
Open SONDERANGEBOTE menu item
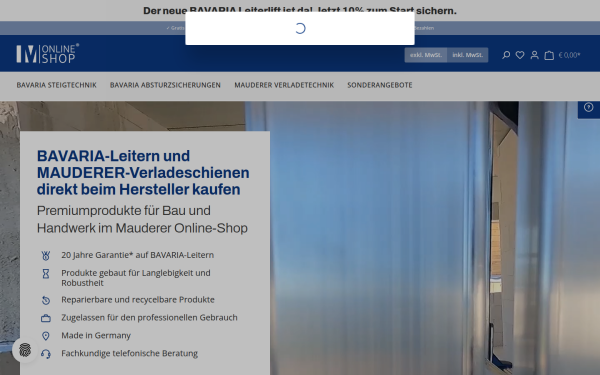pyautogui.click(x=380, y=85)
